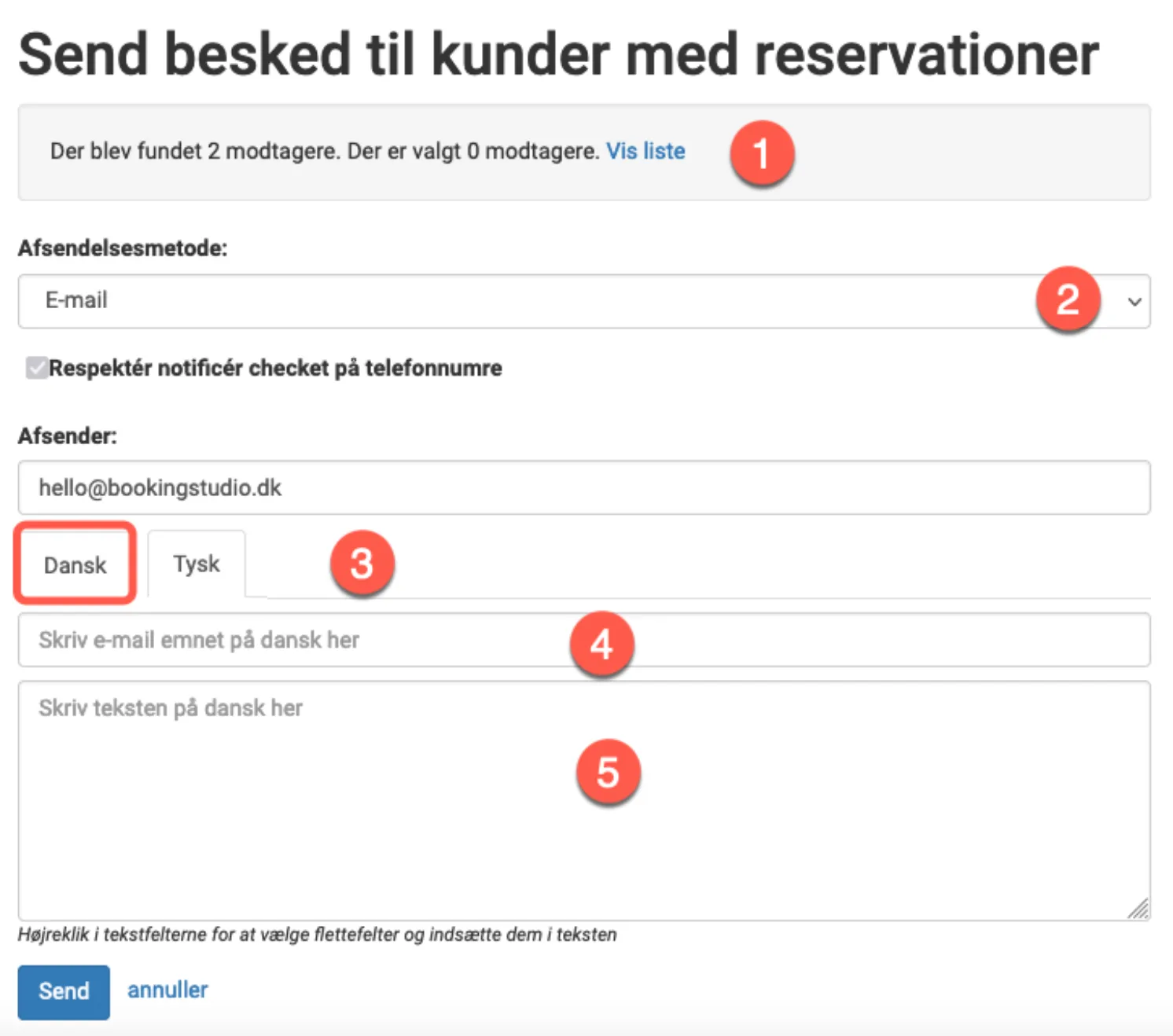The height and width of the screenshot is (1036, 1173).
Task: Click the Afsendelsesmetode field label
Action: 123,248
